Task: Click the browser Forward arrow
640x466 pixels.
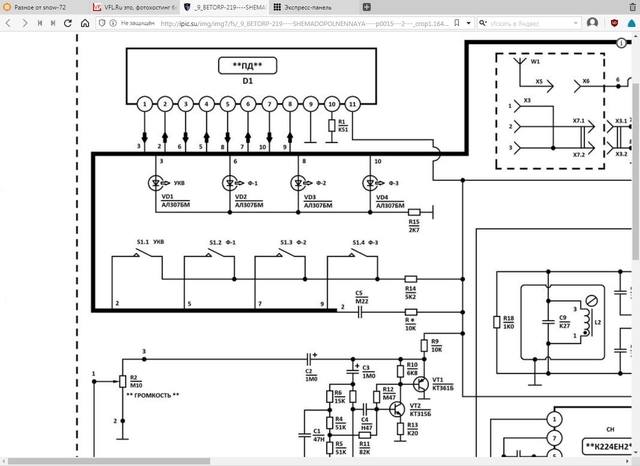Action: [25, 23]
